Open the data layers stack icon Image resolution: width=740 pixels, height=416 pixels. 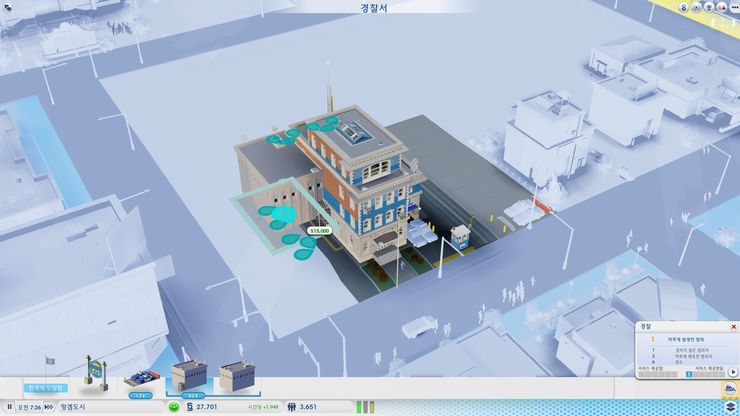731,407
